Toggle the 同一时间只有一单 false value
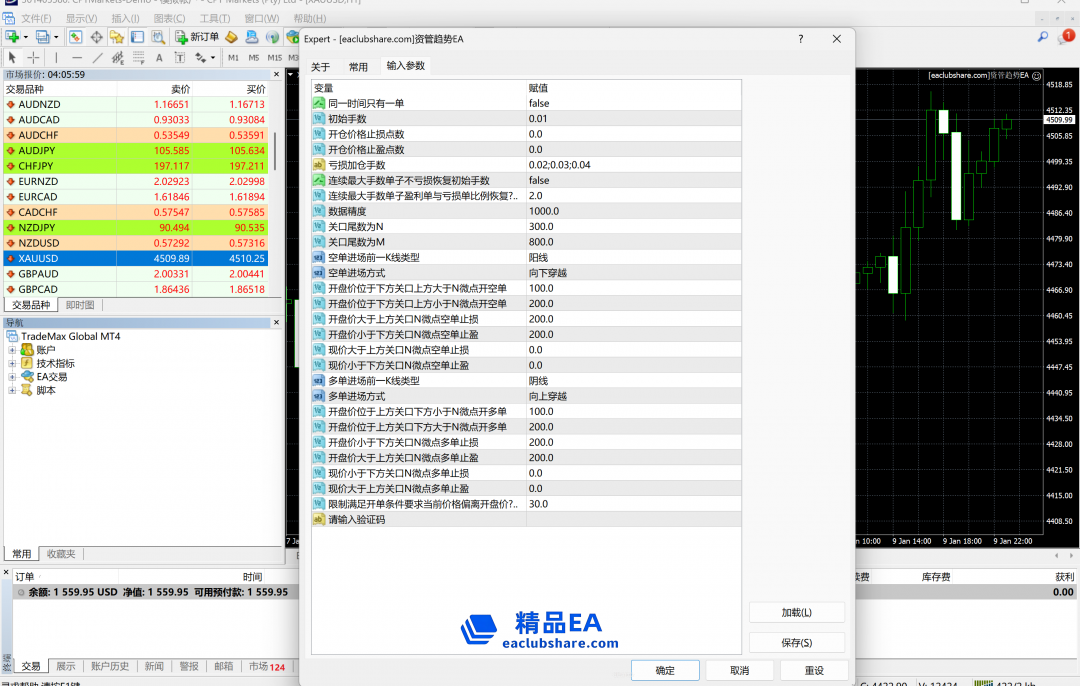1080x686 pixels. tap(539, 103)
